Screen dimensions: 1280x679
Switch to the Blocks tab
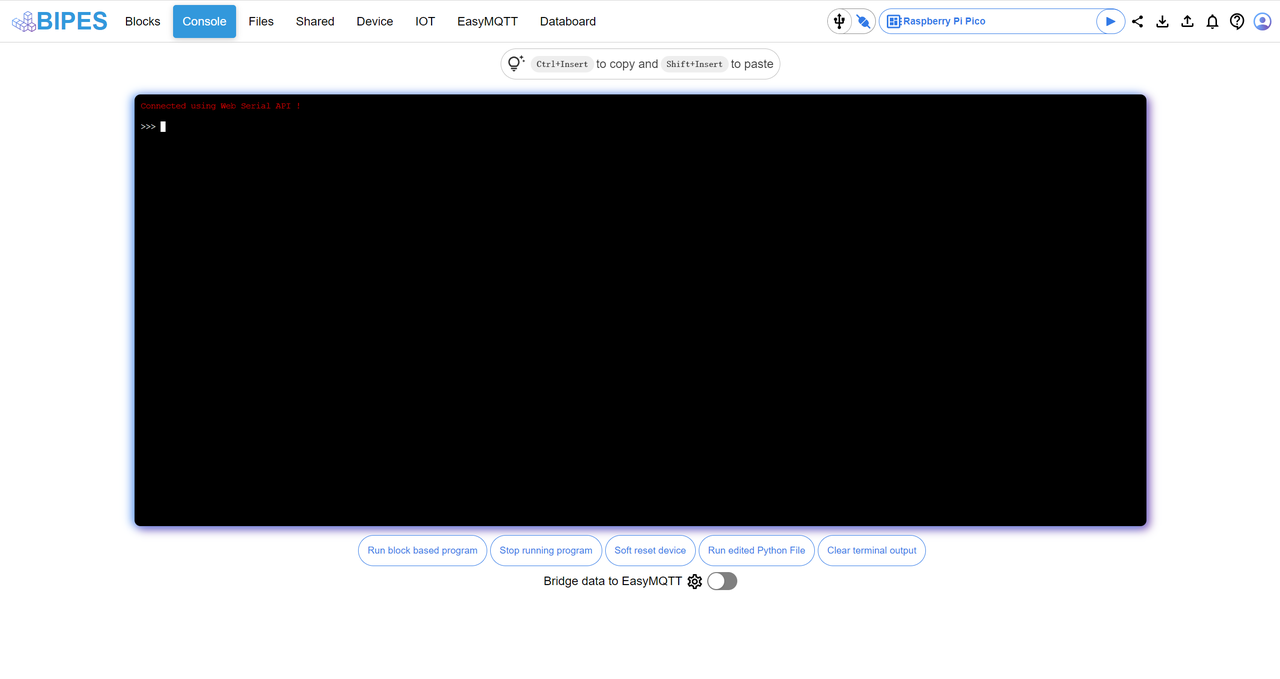143,21
